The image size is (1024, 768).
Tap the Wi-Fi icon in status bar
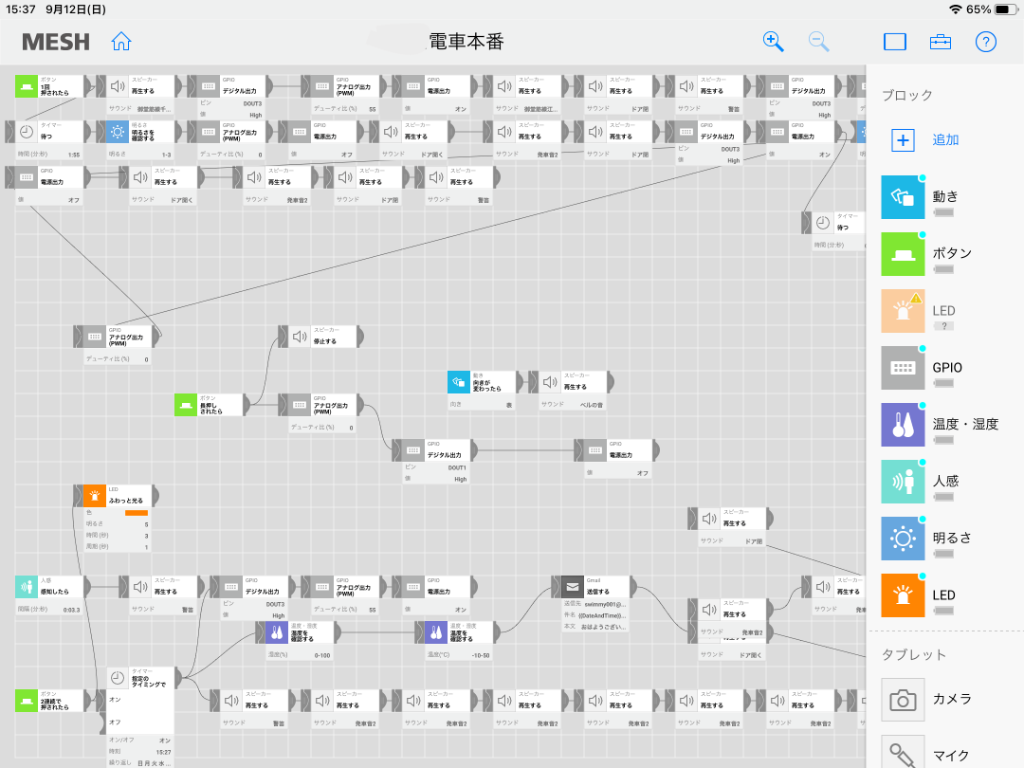955,9
